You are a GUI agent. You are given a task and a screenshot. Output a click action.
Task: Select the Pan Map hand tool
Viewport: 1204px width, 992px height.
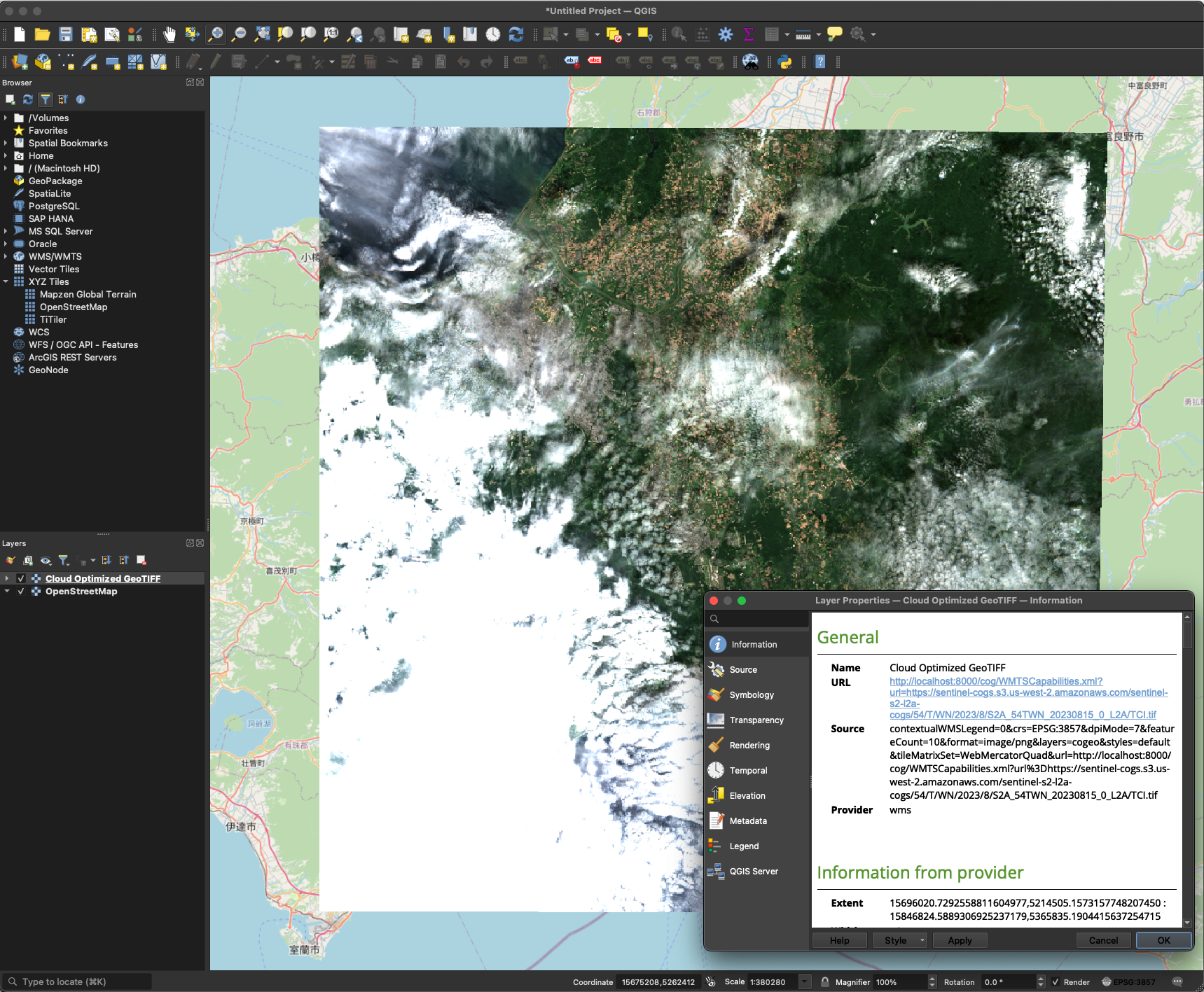[169, 34]
